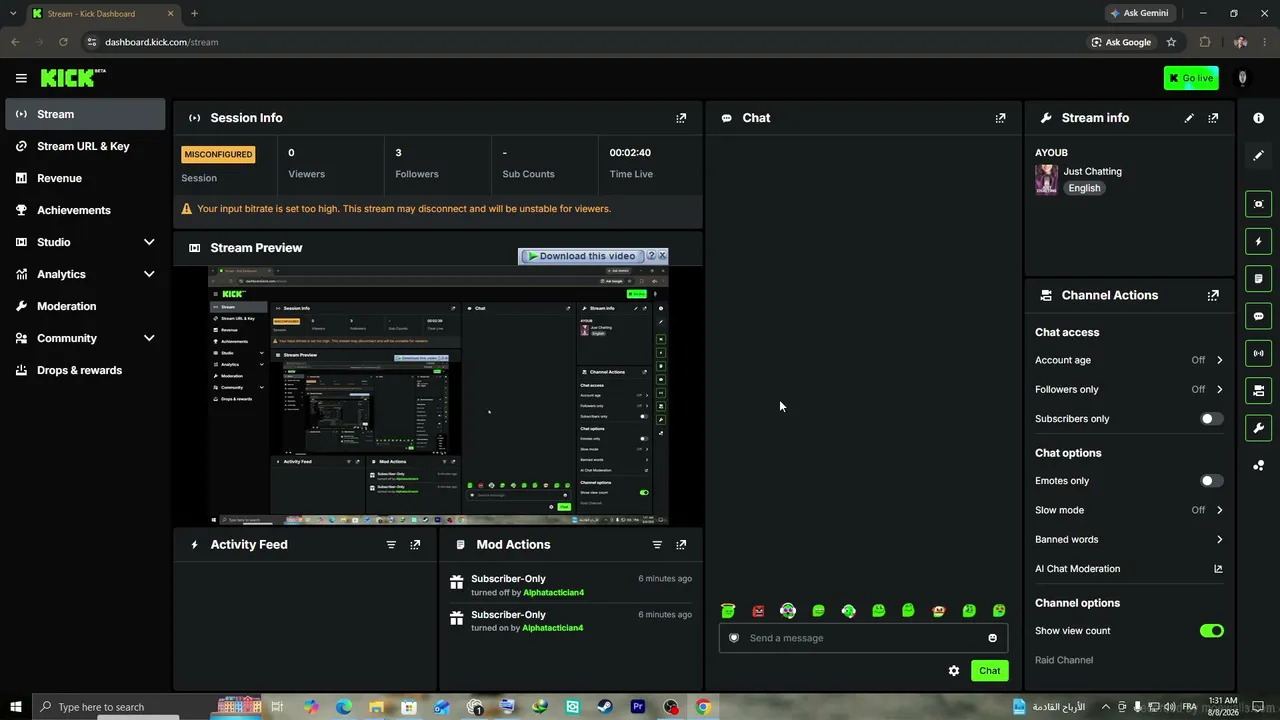This screenshot has width=1280, height=720.
Task: Toggle the channel actions widget icon in rail
Action: (1258, 390)
